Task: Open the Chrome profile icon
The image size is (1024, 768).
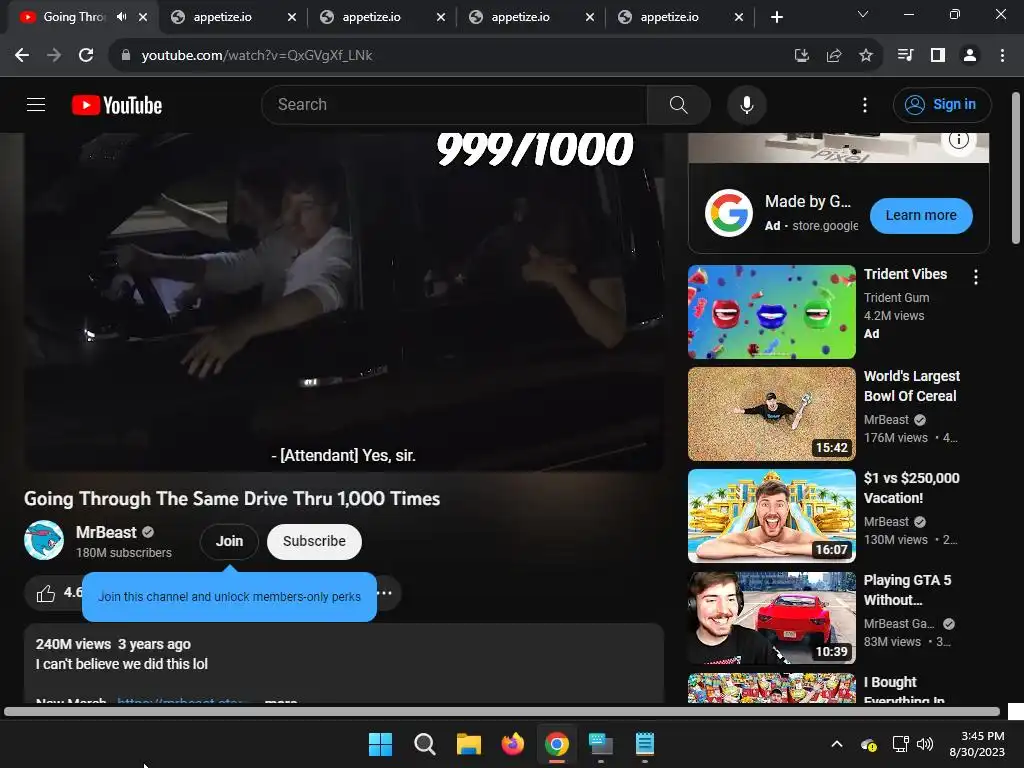Action: coord(970,56)
